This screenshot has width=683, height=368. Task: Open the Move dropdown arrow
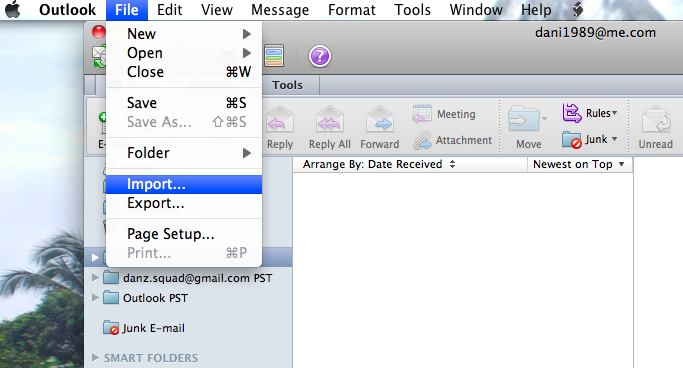[x=544, y=118]
